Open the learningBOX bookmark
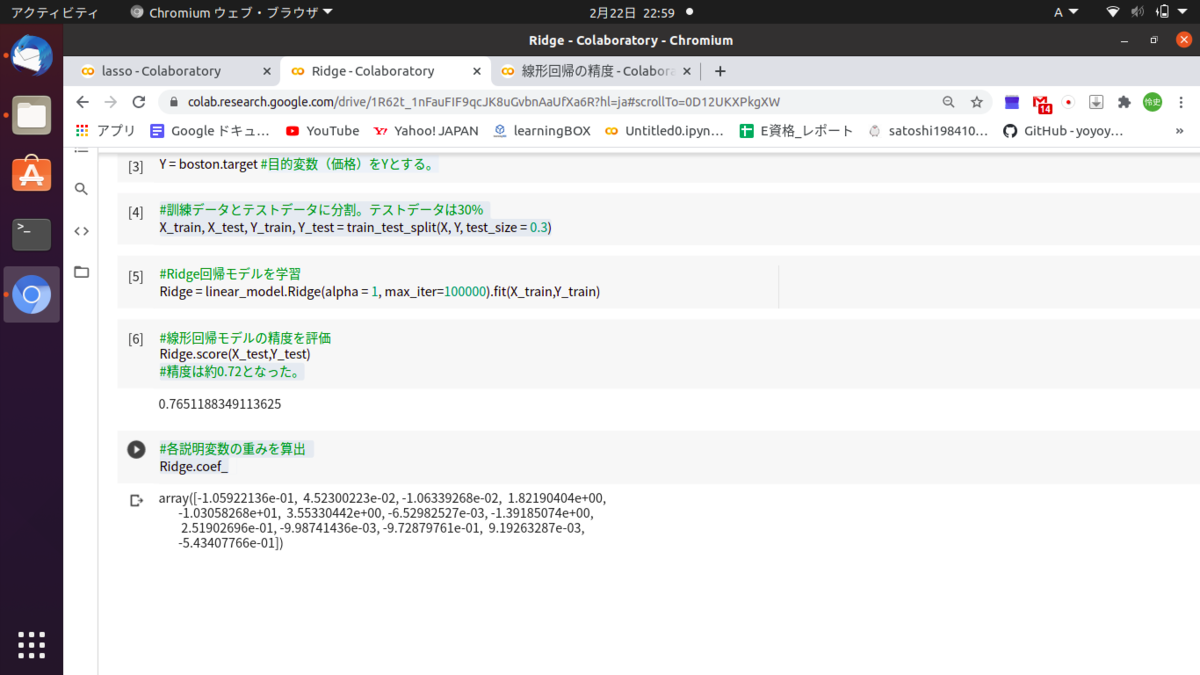Image resolution: width=1200 pixels, height=675 pixels. (542, 131)
